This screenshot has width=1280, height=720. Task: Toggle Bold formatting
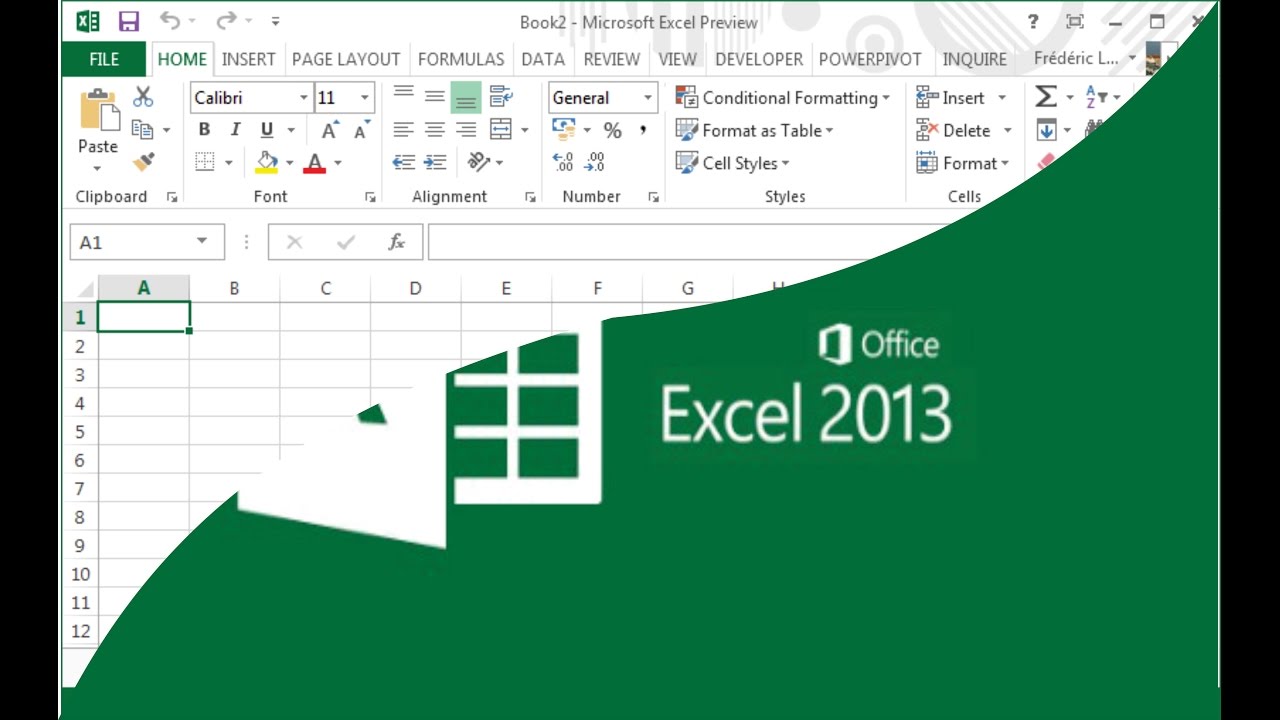(204, 130)
